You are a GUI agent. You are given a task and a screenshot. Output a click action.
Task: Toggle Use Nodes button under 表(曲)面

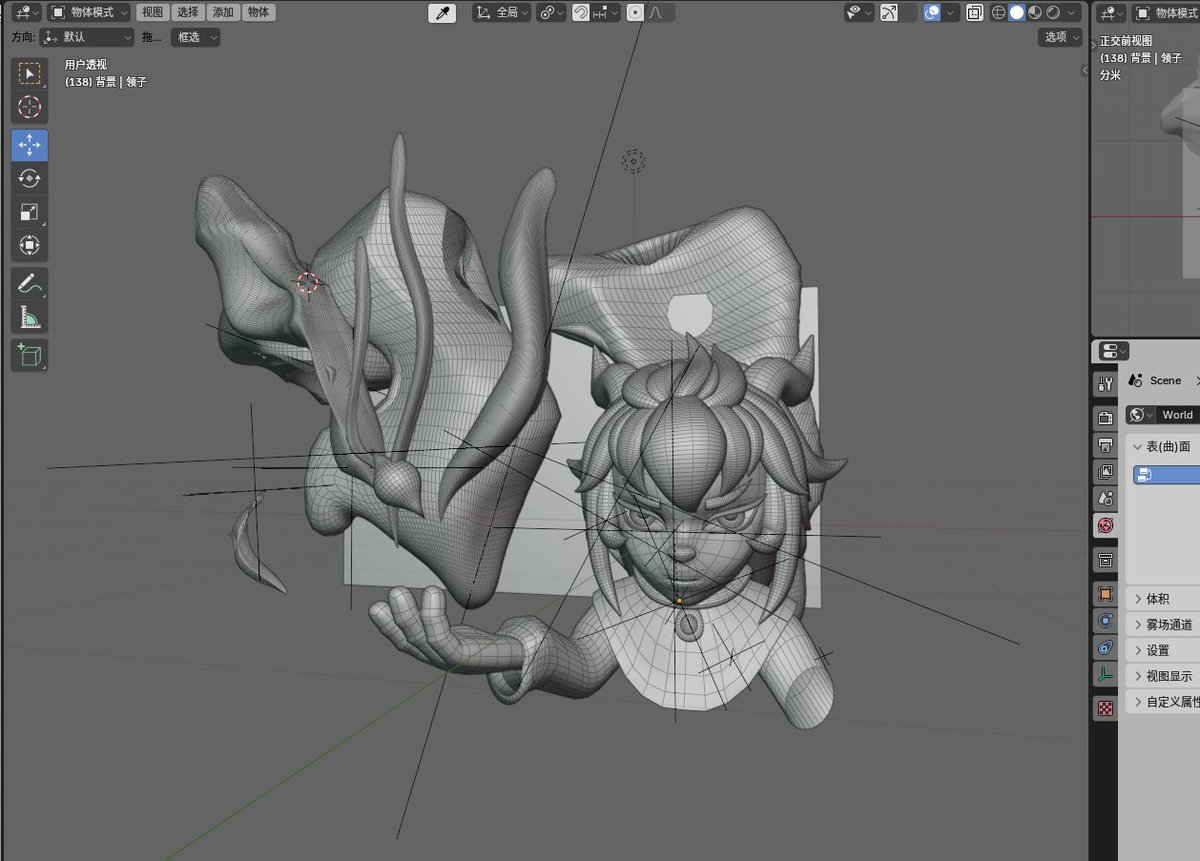(1166, 475)
